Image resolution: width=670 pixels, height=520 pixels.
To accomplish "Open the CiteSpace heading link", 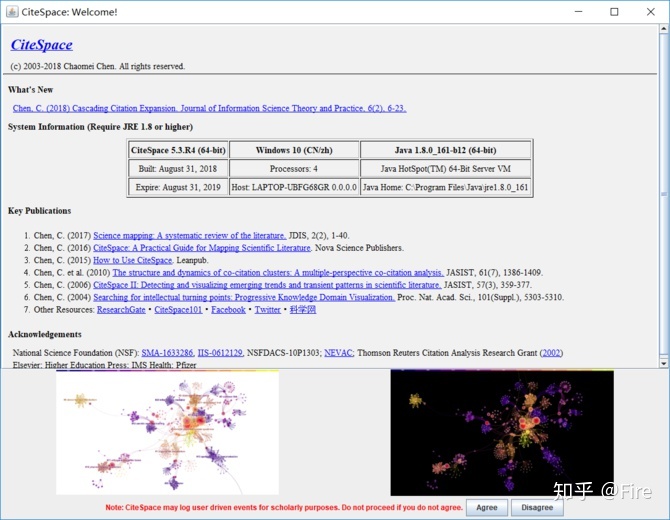I will 41,45.
